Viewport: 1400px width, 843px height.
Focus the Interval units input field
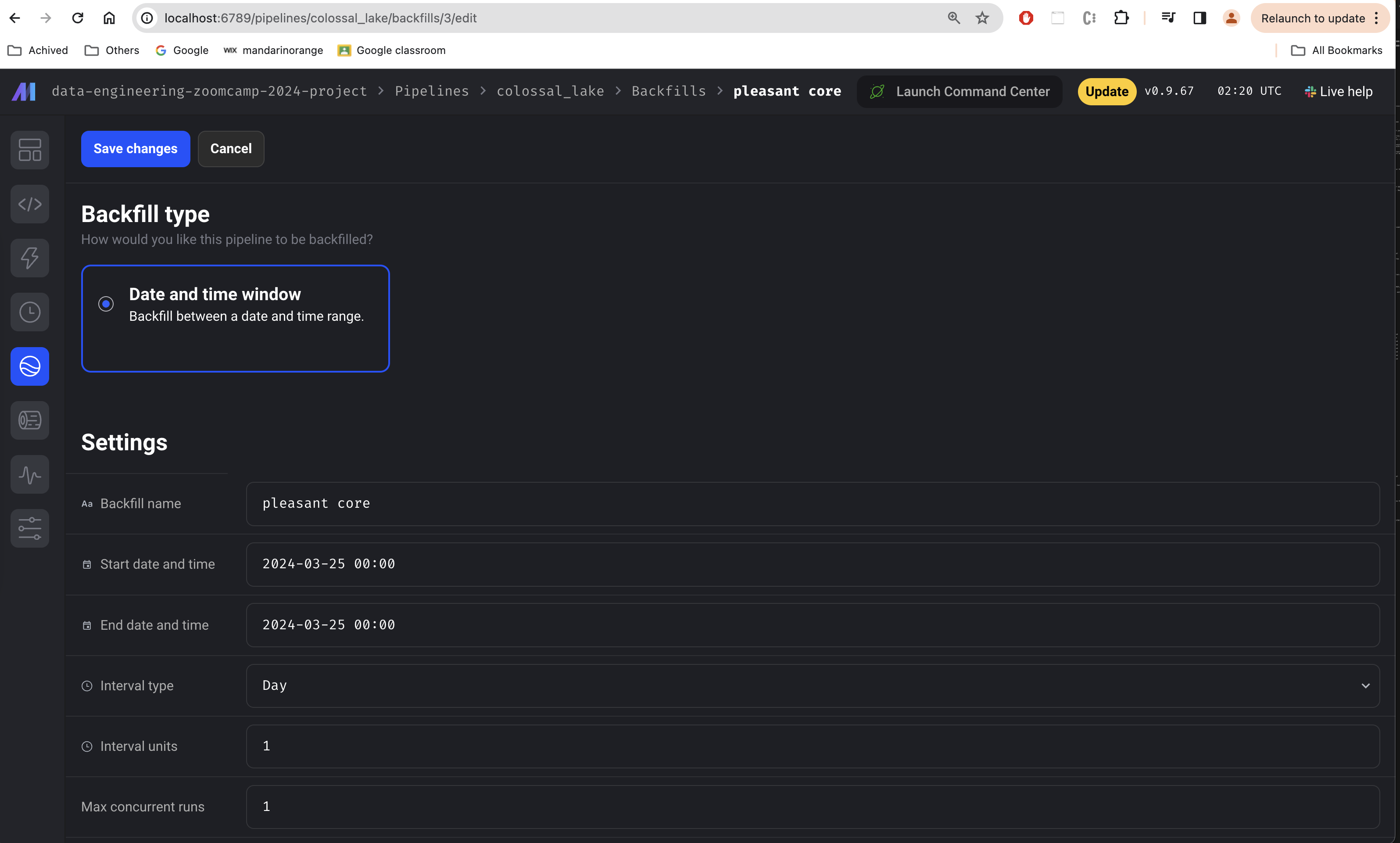pyautogui.click(x=813, y=746)
